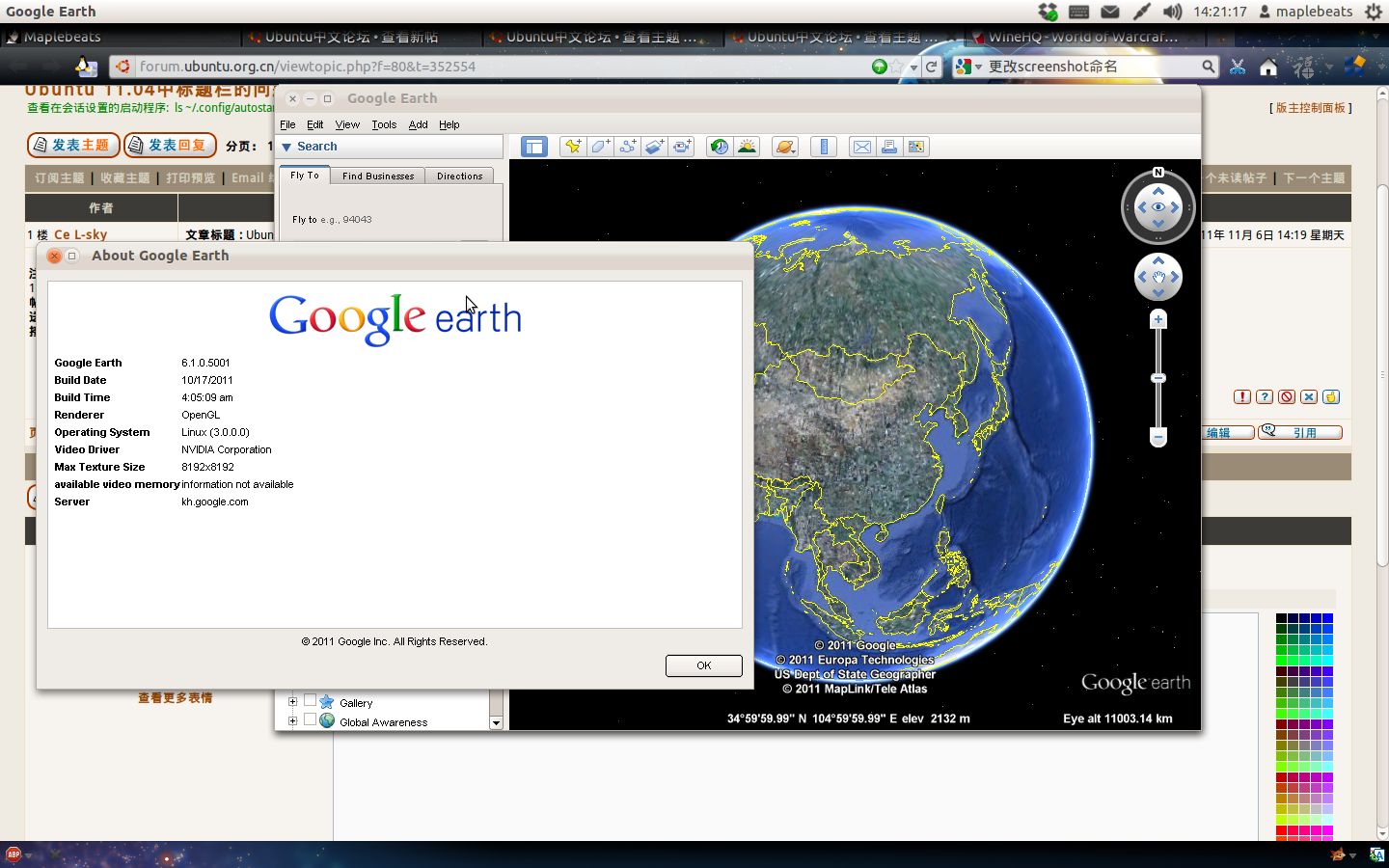Click the Layers panel scrollbar down arrow
The height and width of the screenshot is (868, 1389).
[496, 722]
